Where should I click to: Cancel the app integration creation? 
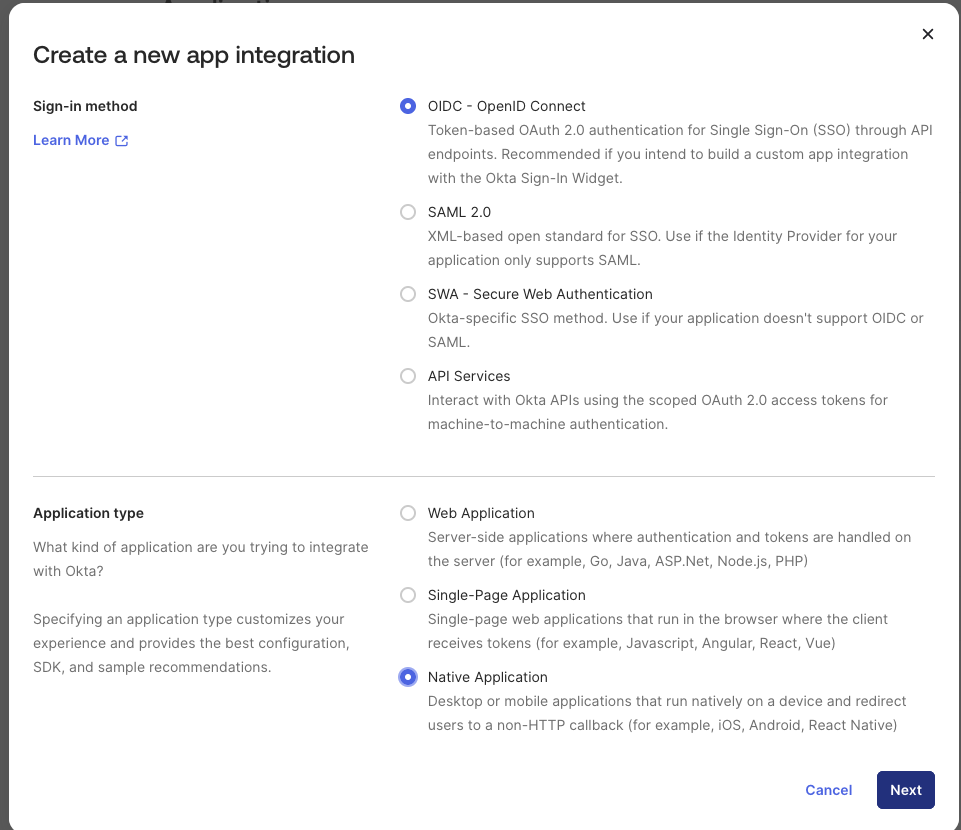[828, 790]
